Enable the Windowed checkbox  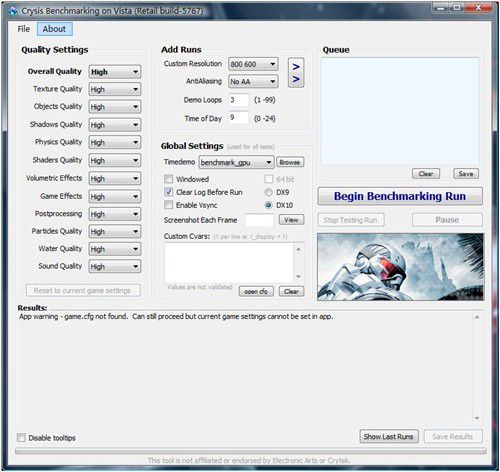click(169, 179)
